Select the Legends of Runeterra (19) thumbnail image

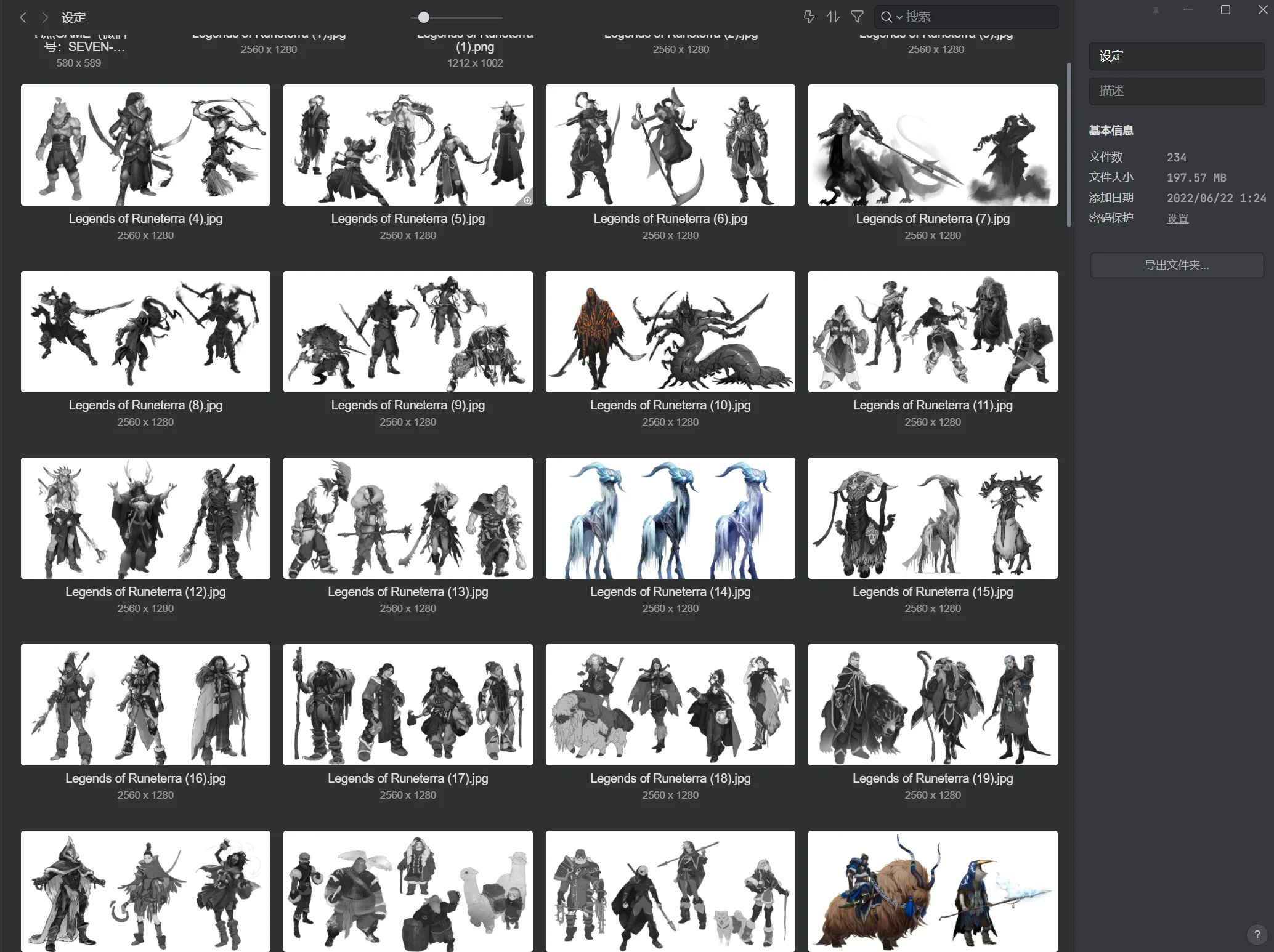click(933, 705)
